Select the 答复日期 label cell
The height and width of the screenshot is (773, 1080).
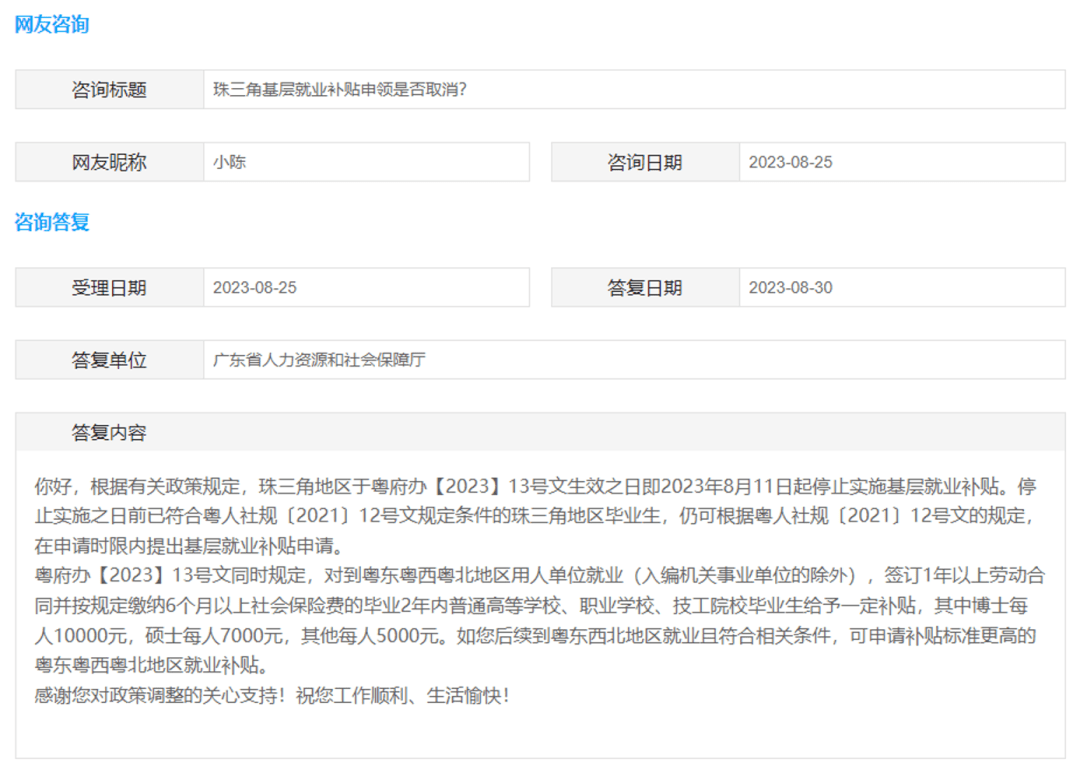(645, 288)
